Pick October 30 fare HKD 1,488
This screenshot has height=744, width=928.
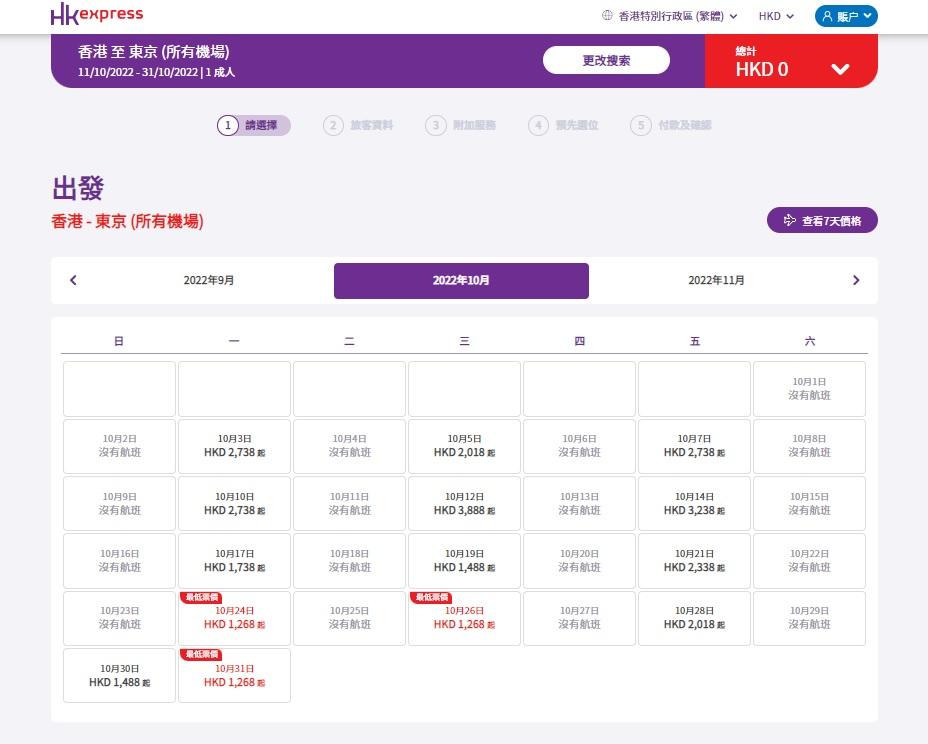pos(119,676)
